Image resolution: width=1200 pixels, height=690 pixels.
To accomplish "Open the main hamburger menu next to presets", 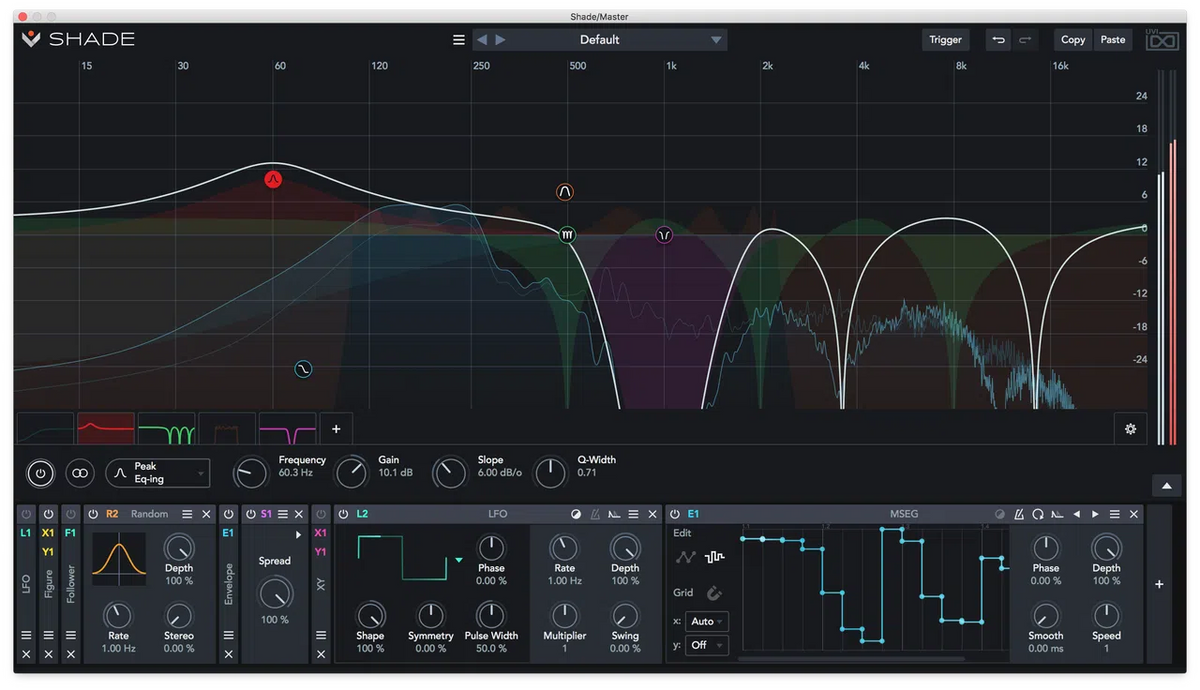I will (x=459, y=40).
